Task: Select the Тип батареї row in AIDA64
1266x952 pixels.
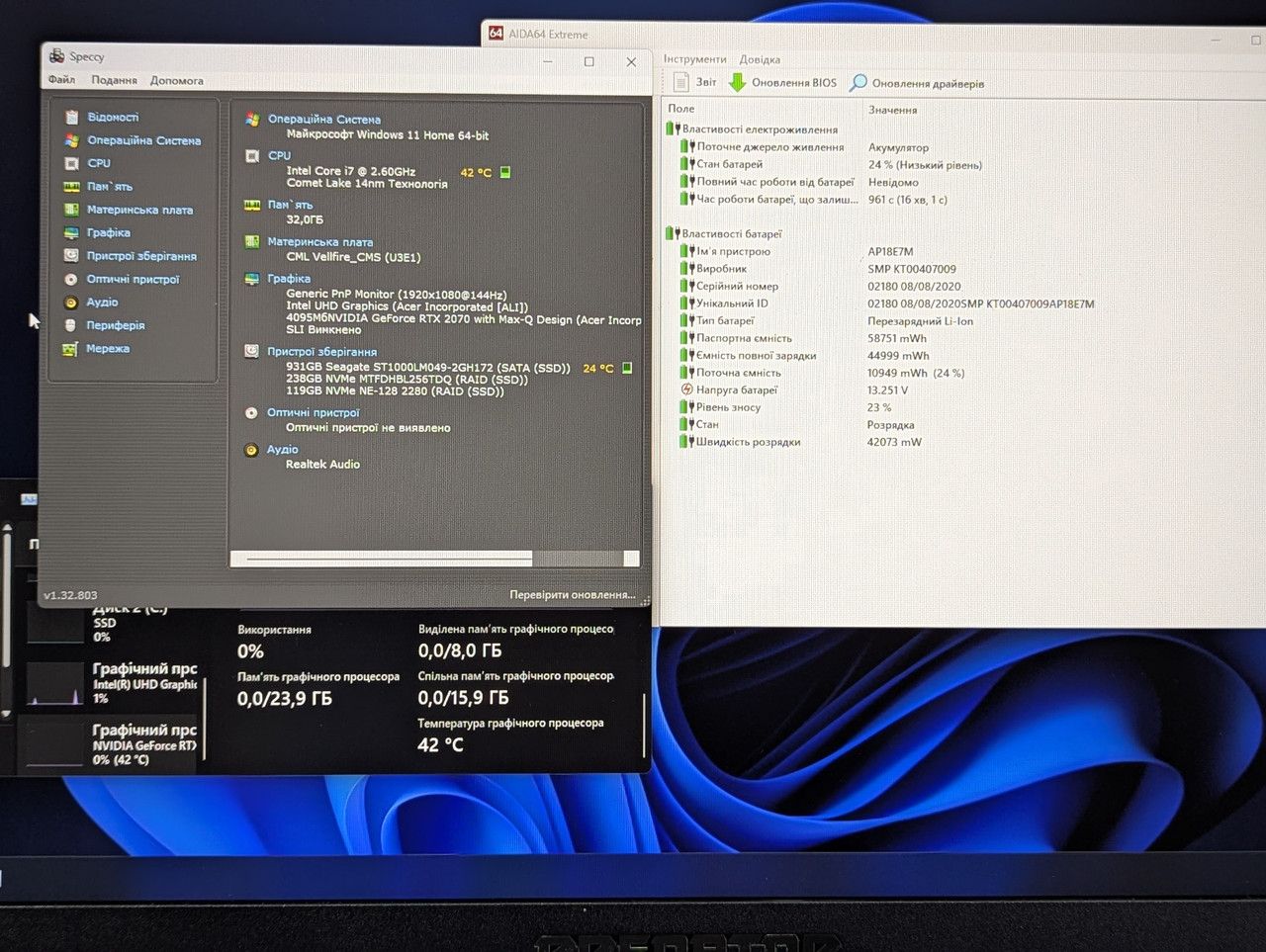Action: [x=826, y=320]
